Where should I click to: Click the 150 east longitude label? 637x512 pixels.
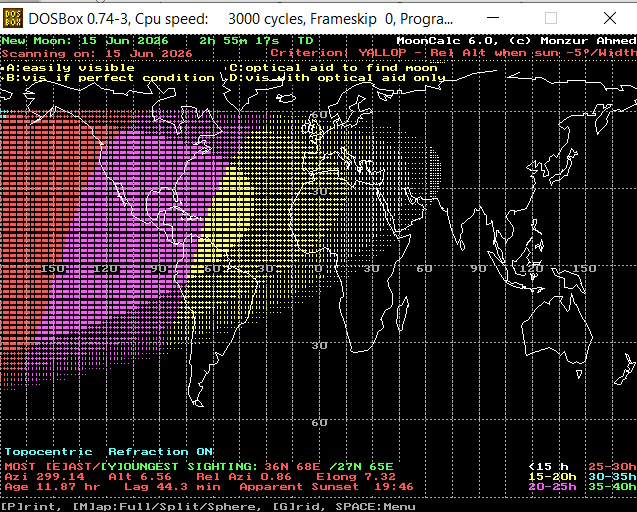tap(584, 269)
